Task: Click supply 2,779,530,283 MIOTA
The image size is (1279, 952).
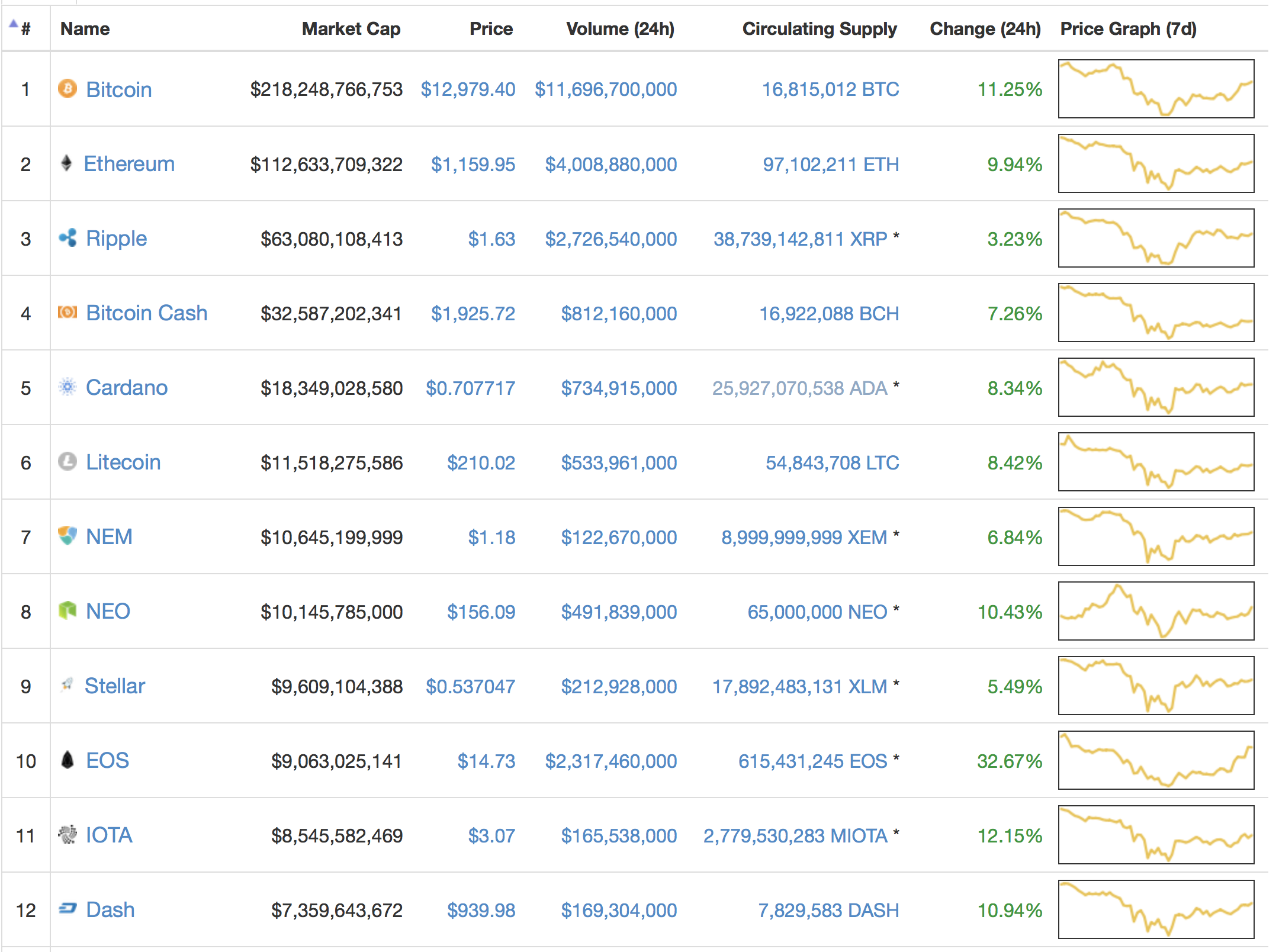Action: click(795, 835)
